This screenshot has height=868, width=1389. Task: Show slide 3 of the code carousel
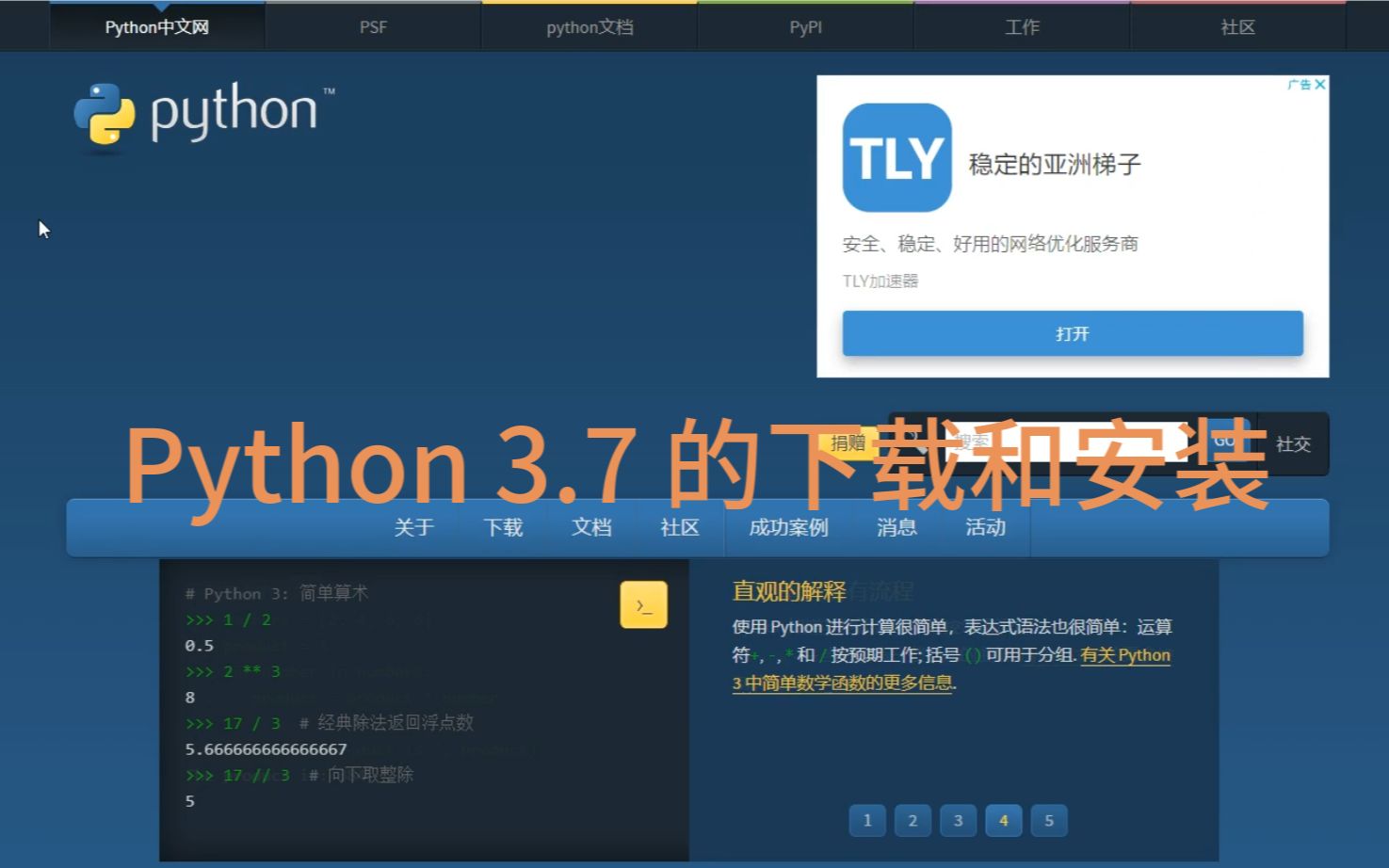[x=958, y=820]
